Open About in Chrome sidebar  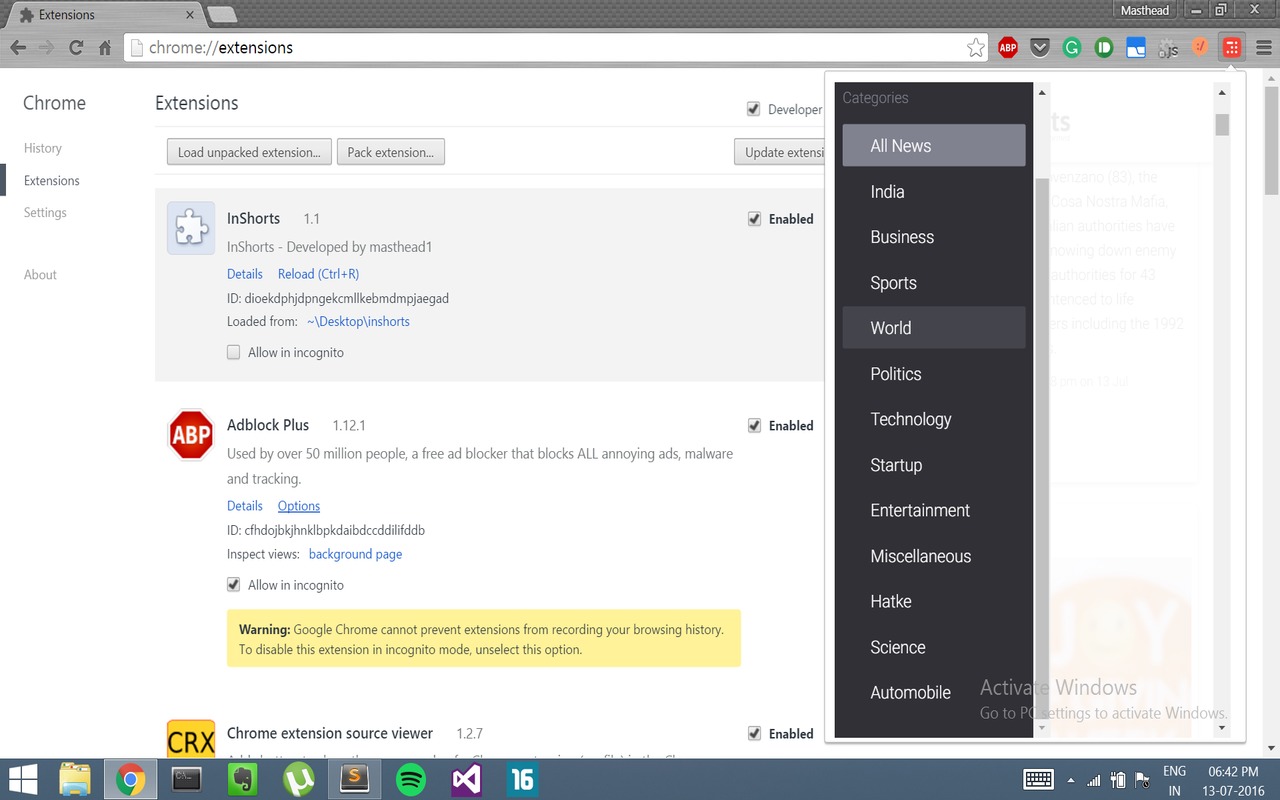pos(40,275)
